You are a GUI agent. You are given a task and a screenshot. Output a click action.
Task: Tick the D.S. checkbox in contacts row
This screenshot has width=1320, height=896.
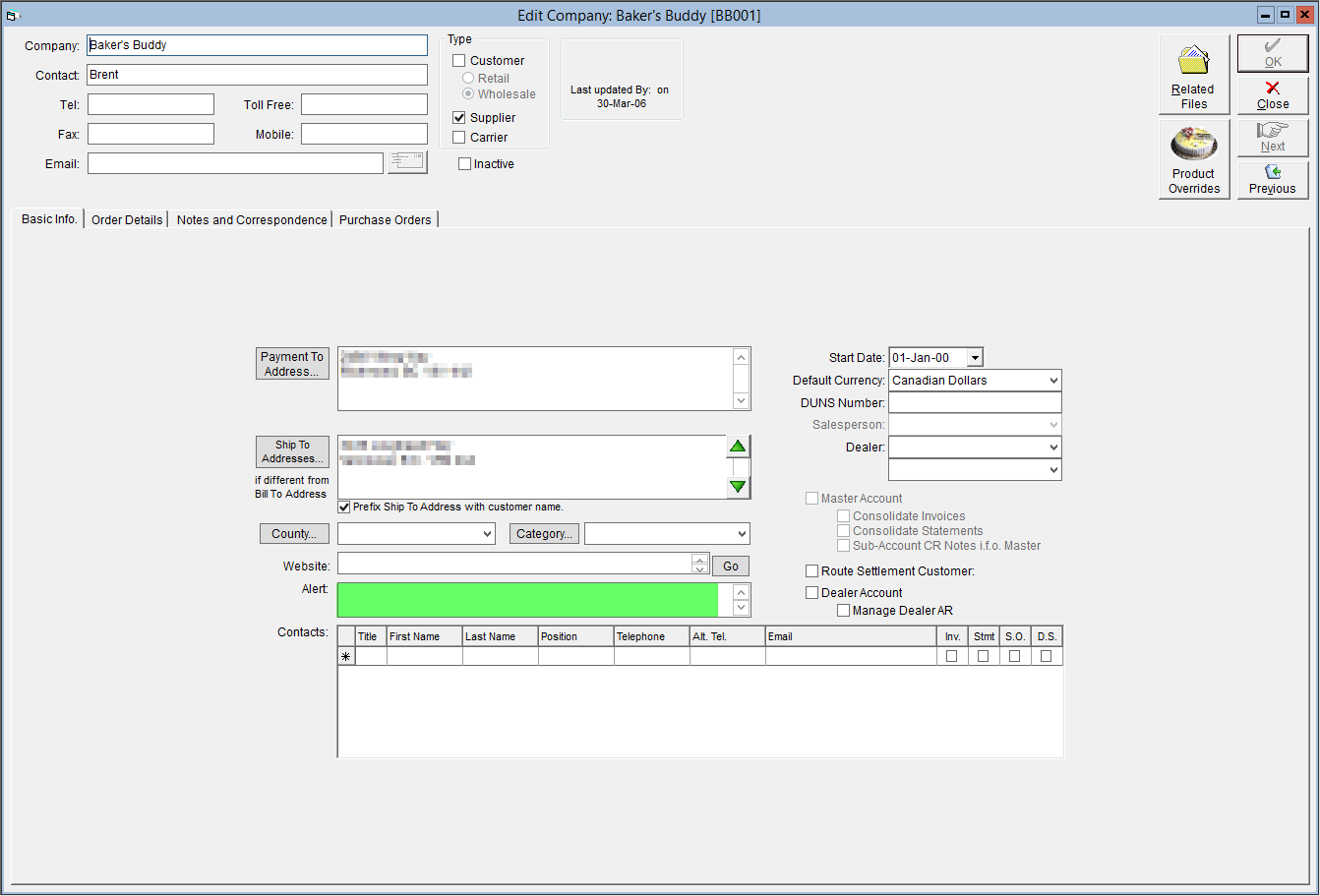[1046, 656]
